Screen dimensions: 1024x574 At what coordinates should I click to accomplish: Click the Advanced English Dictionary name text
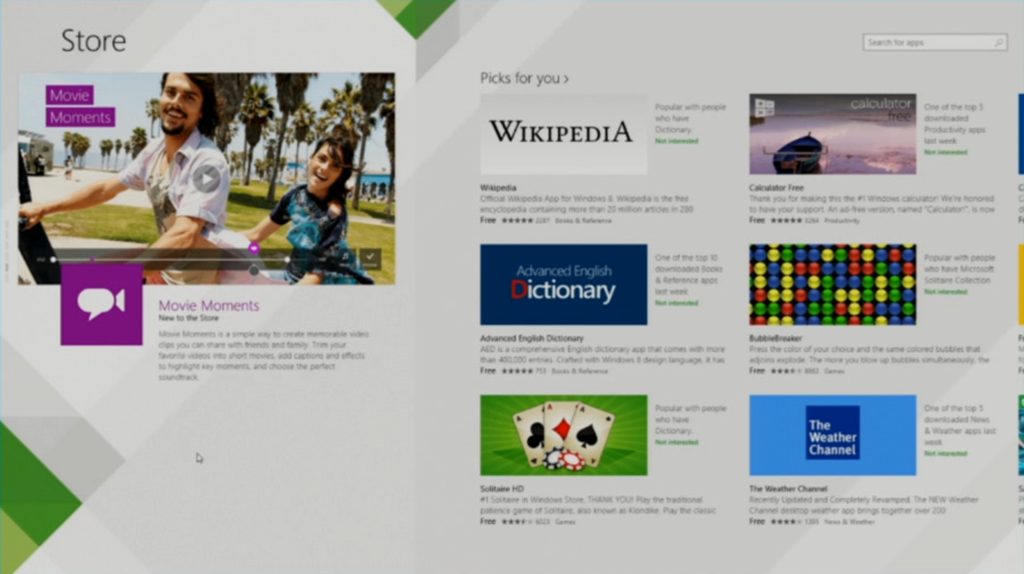tap(532, 338)
